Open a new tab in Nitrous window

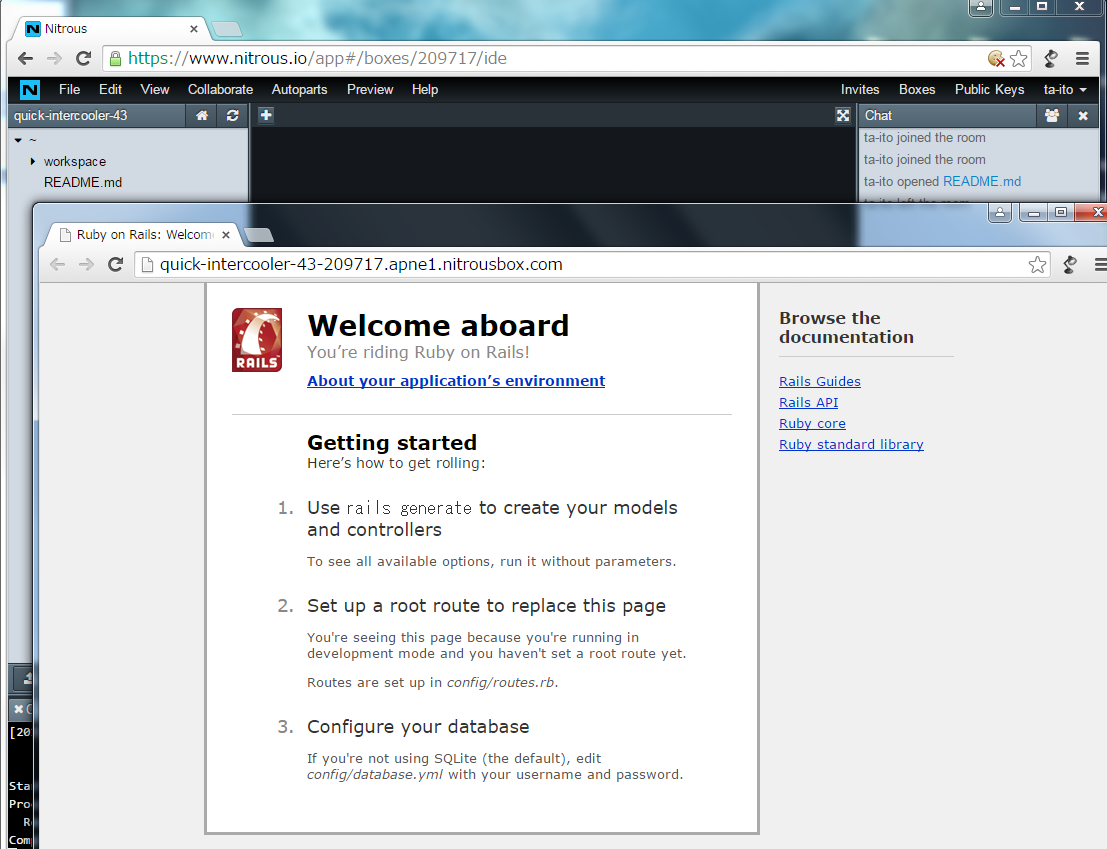[227, 29]
